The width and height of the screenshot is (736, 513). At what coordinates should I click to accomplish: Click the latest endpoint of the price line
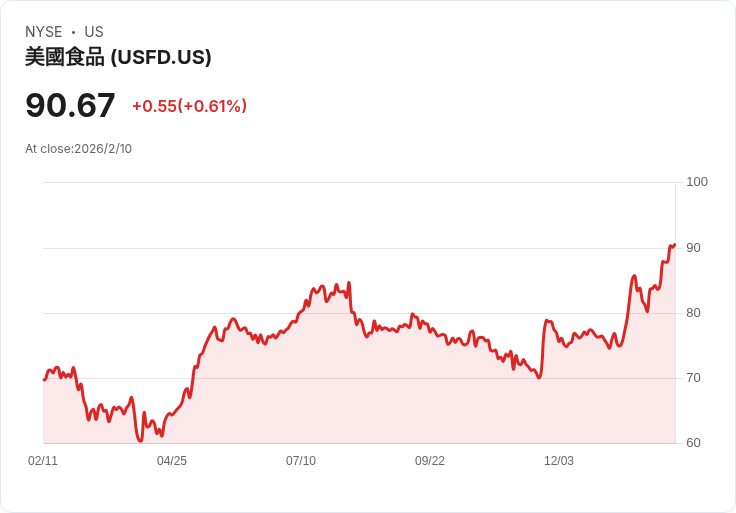coord(675,244)
